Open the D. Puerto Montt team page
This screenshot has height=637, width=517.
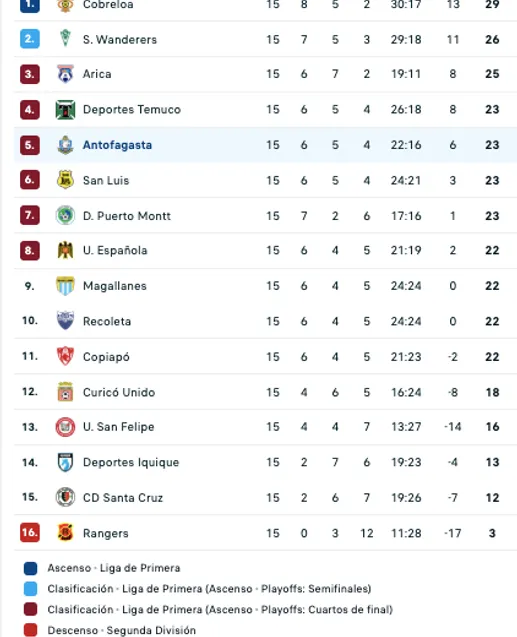click(x=127, y=216)
